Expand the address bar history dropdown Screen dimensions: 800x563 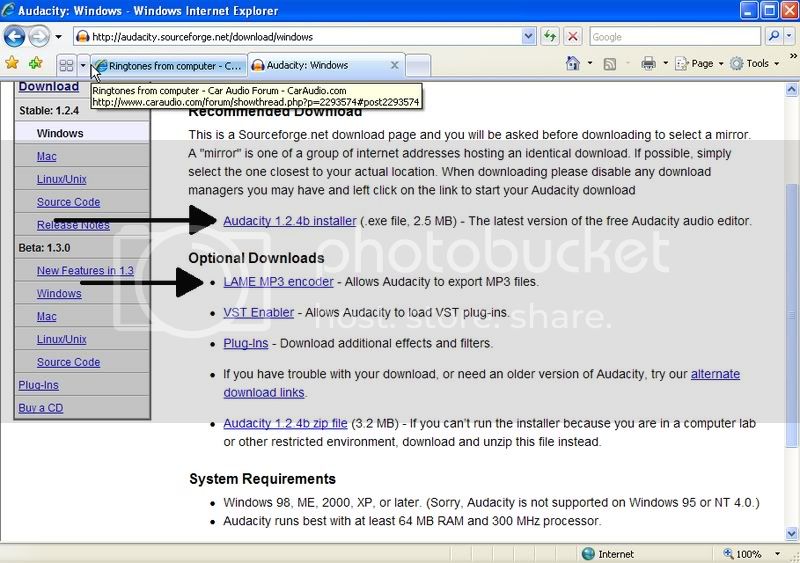coord(529,37)
